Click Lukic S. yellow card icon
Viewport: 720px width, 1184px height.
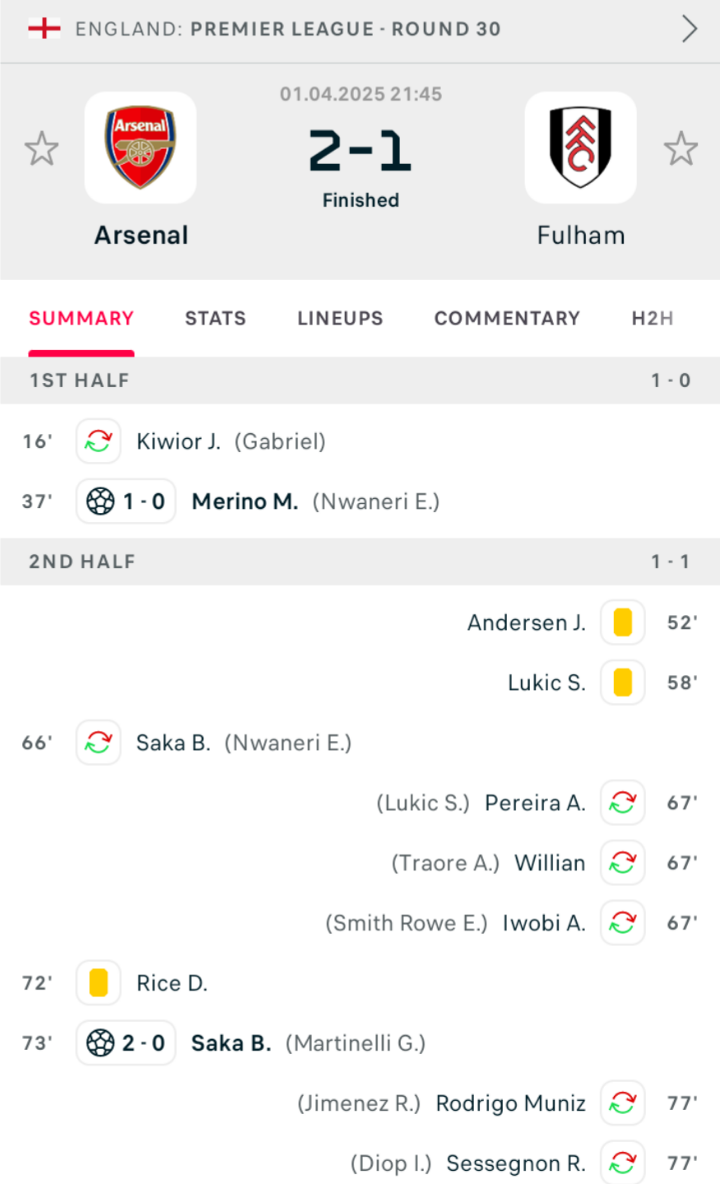623,683
